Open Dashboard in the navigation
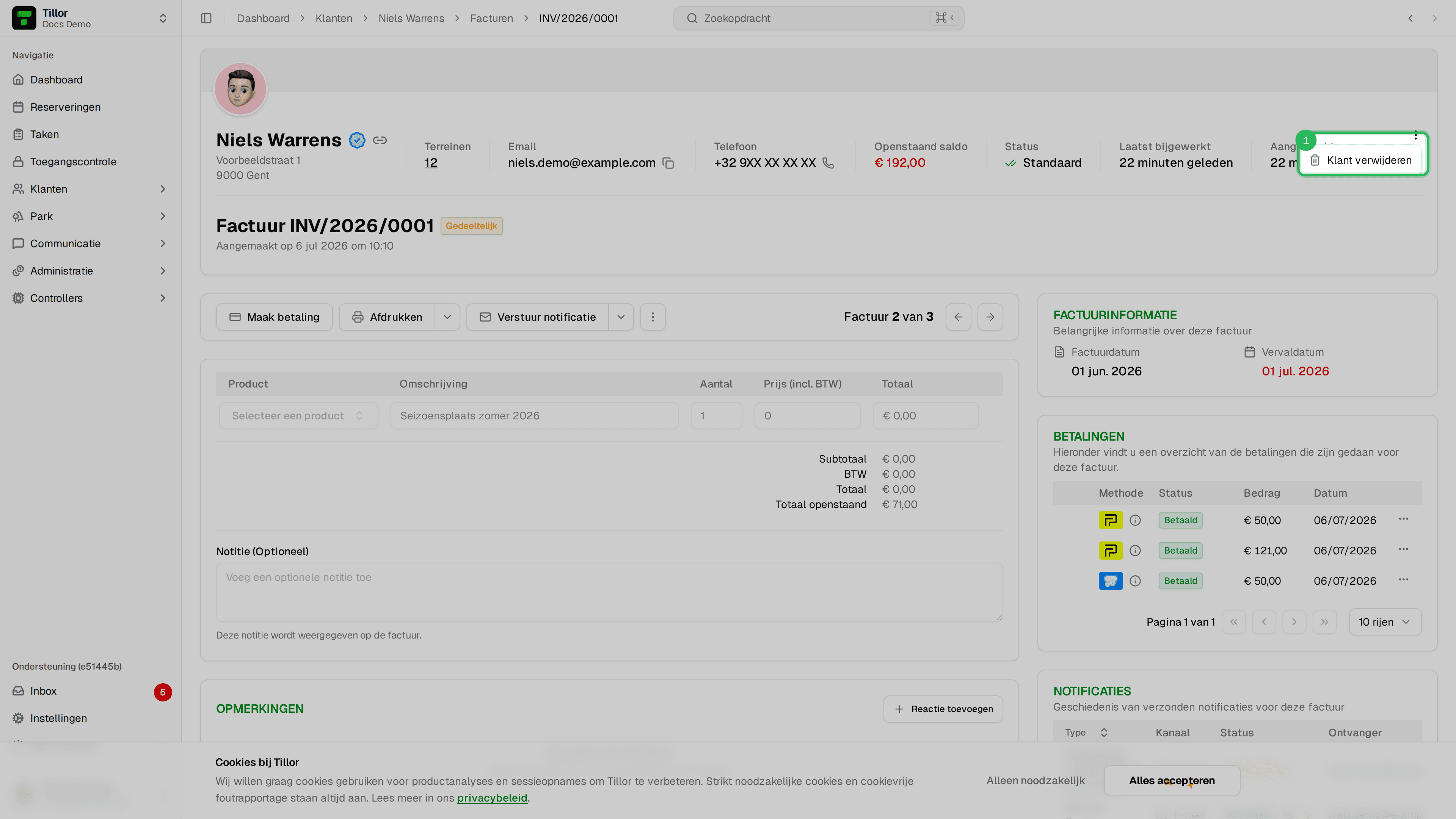Image resolution: width=1456 pixels, height=819 pixels. (x=91, y=80)
